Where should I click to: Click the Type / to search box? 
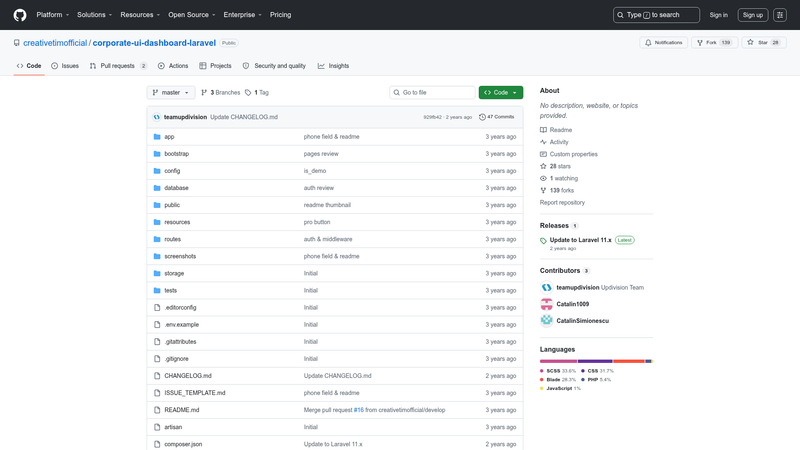656,15
